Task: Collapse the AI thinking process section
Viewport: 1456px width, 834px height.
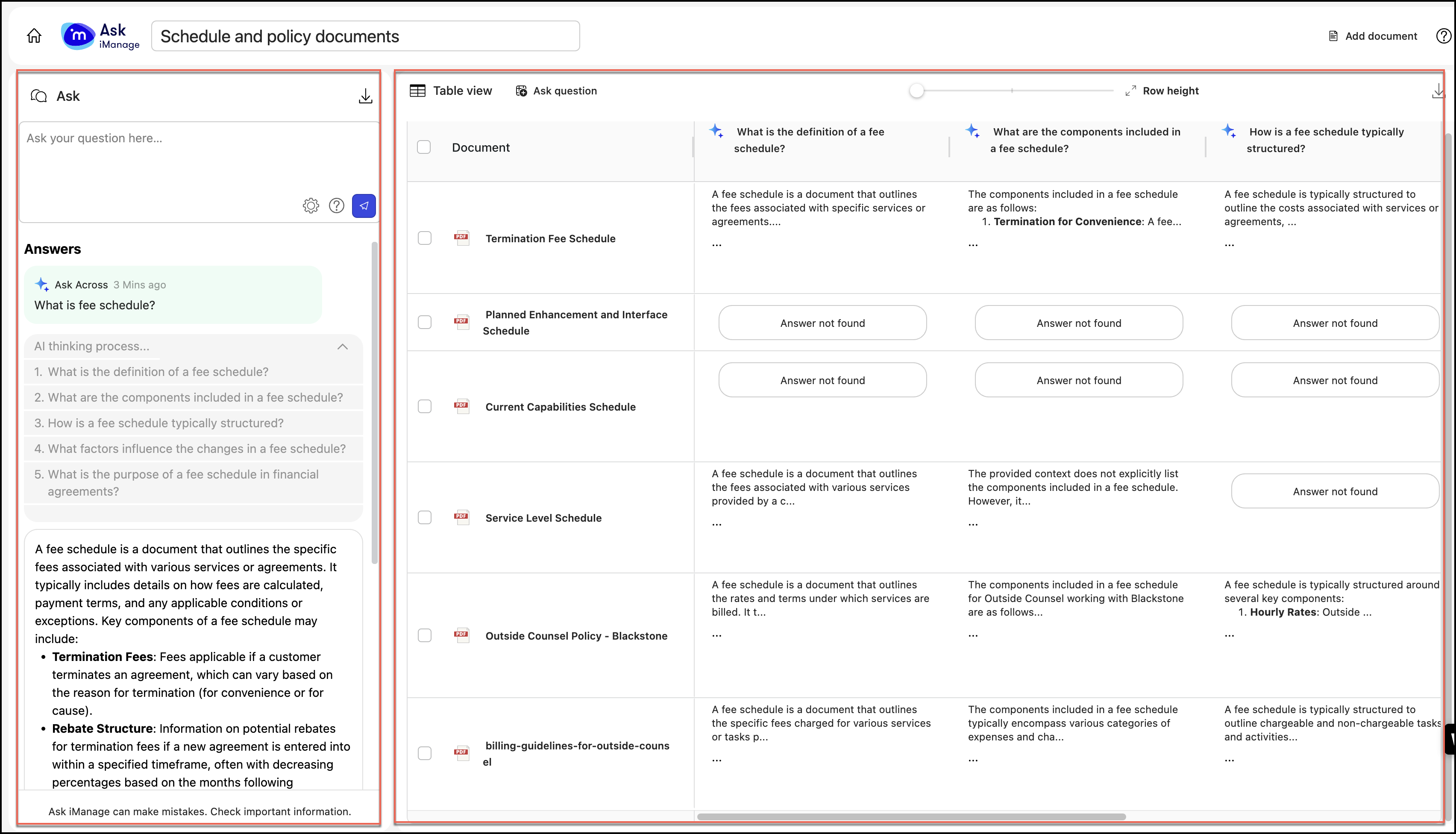Action: point(343,347)
